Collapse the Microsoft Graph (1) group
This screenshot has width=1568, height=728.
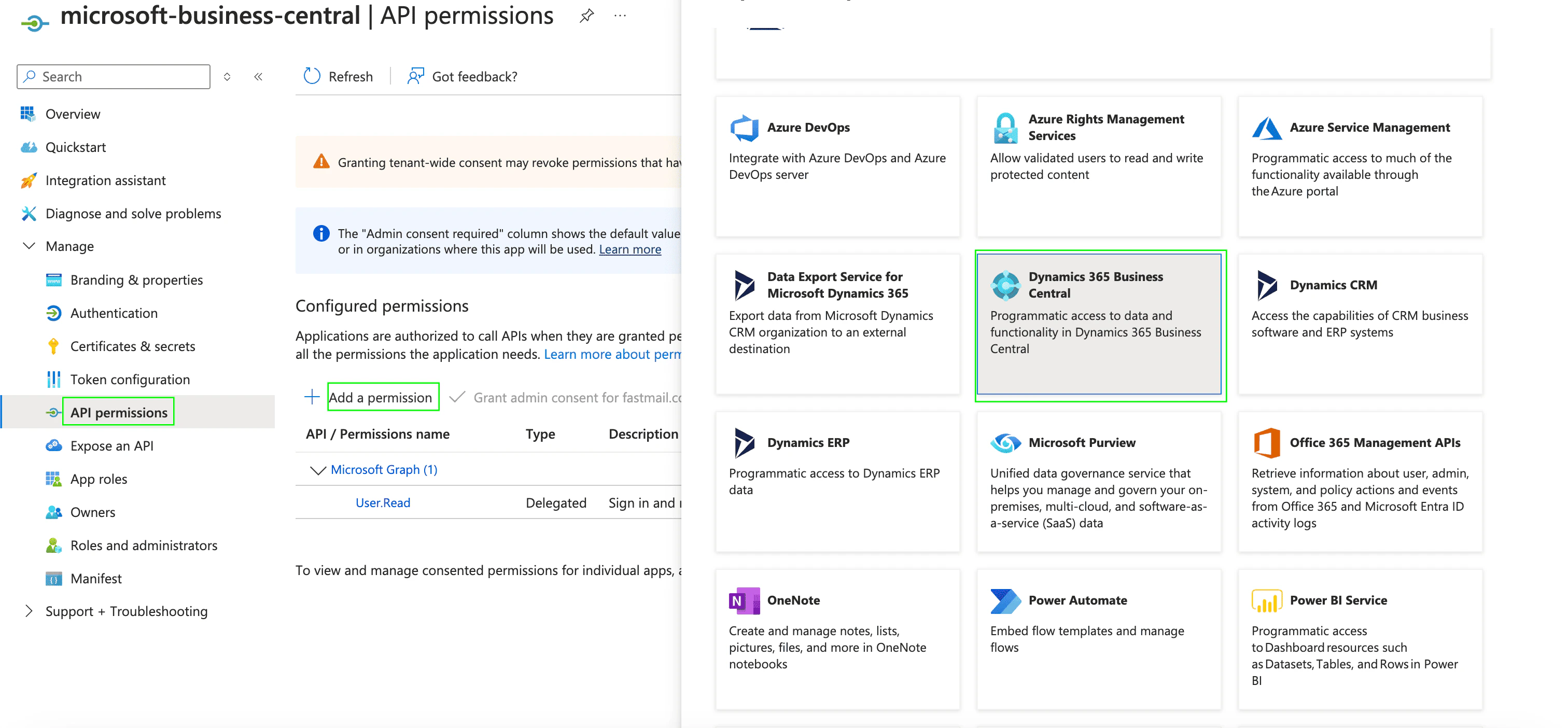318,470
